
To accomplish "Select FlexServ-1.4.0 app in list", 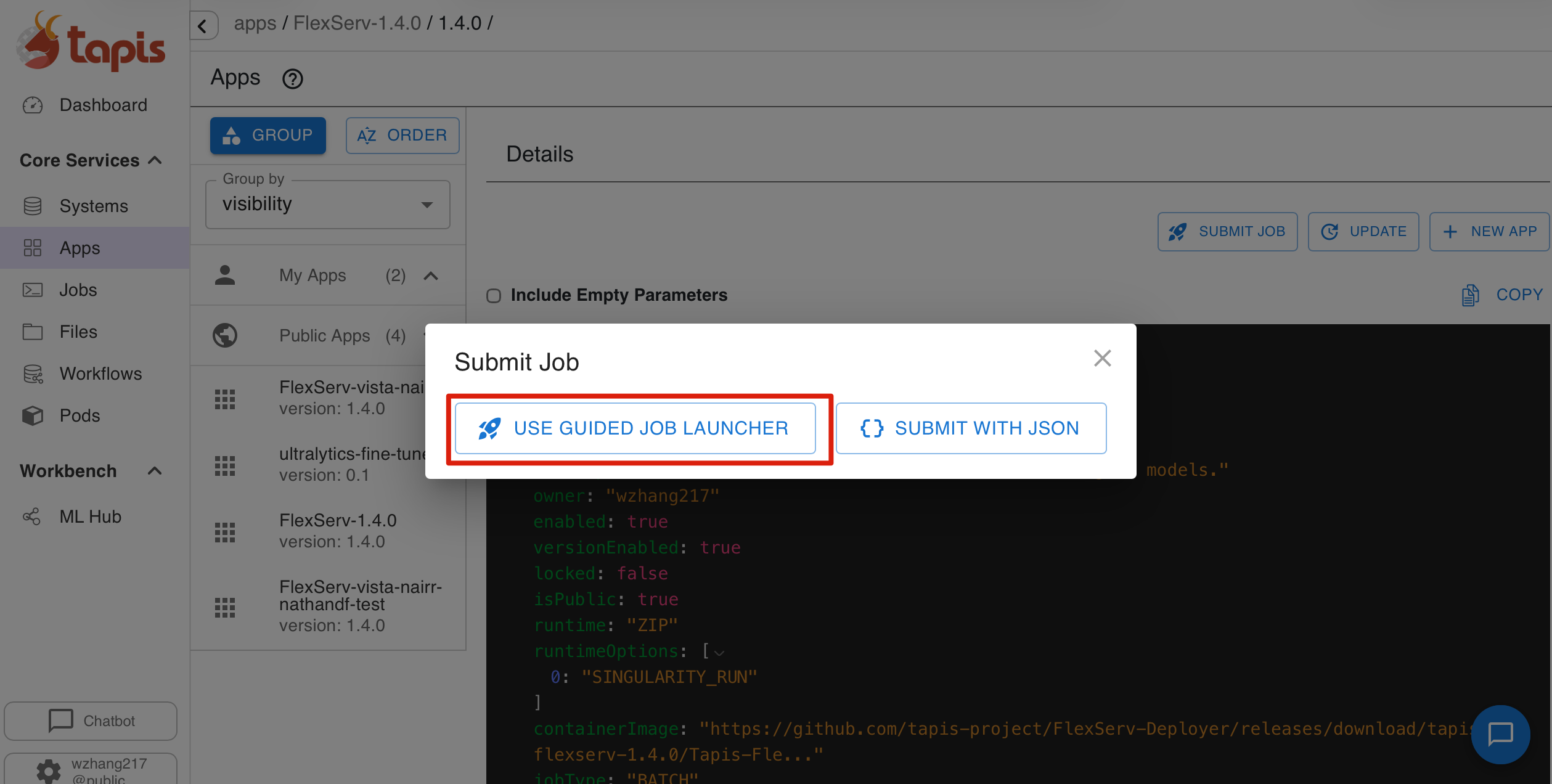I will click(x=328, y=531).
